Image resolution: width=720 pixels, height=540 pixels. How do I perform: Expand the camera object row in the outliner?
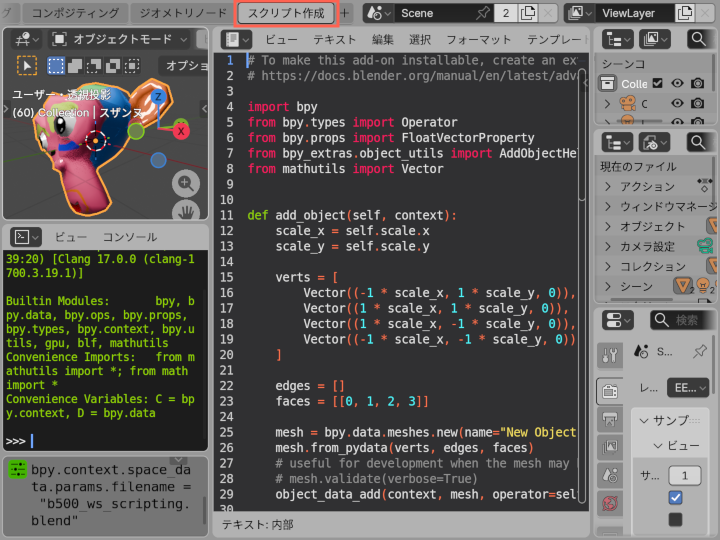pyautogui.click(x=608, y=104)
